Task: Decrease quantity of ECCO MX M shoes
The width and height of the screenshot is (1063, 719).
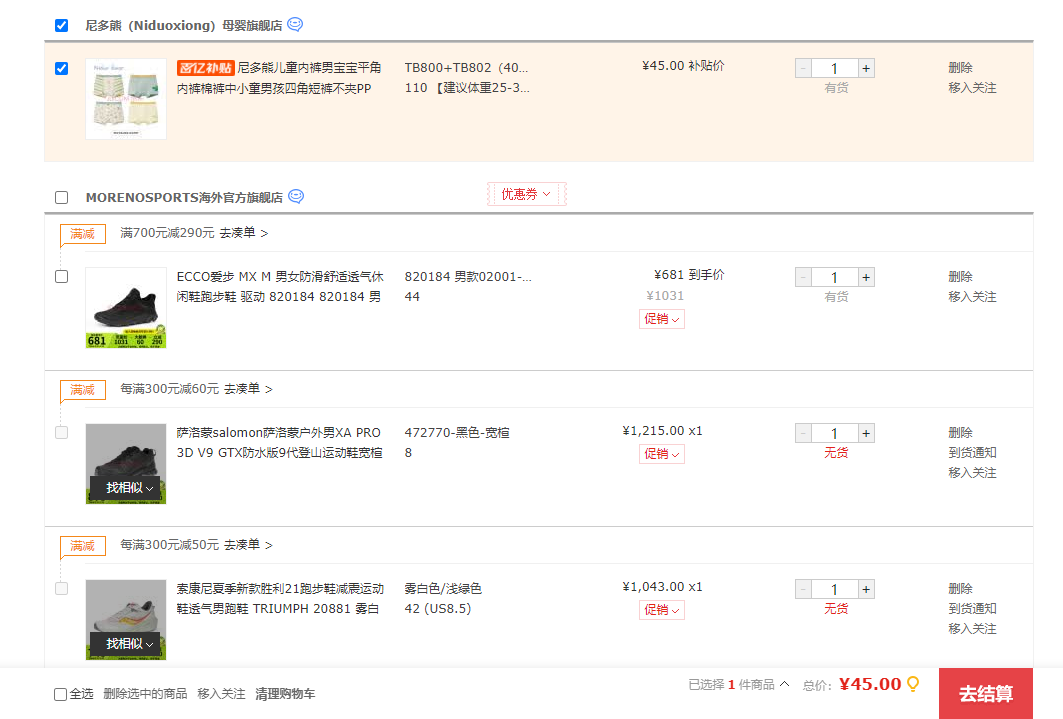Action: [803, 277]
